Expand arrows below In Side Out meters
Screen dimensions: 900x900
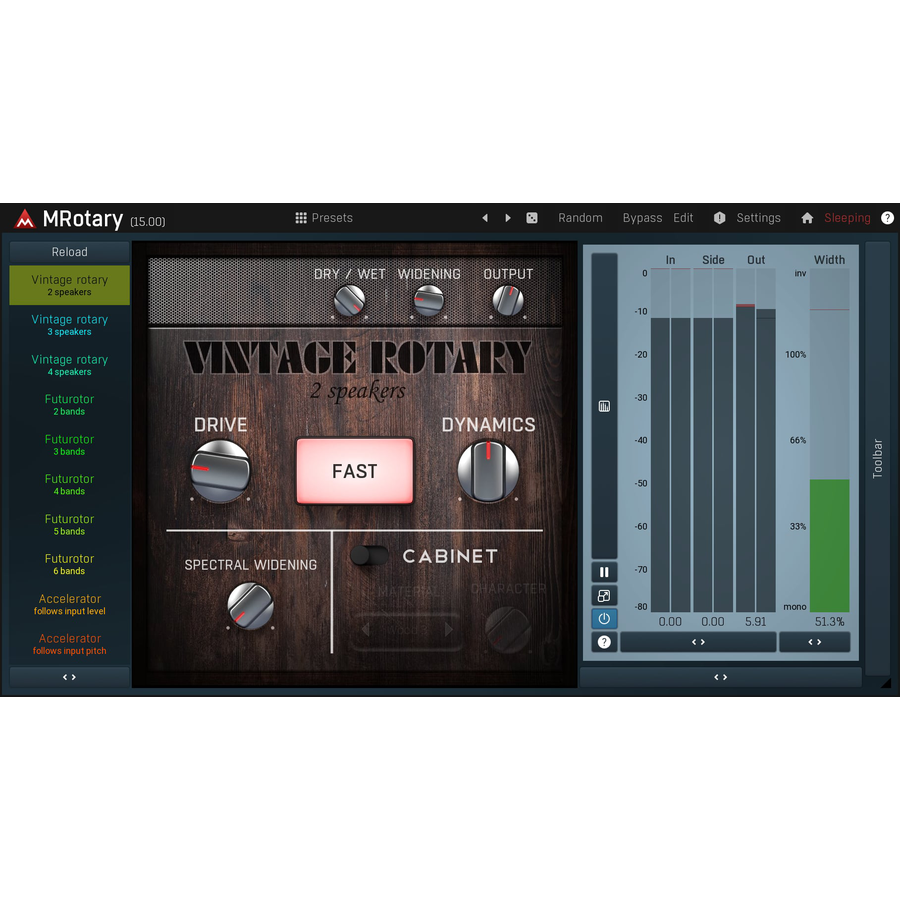coord(698,642)
